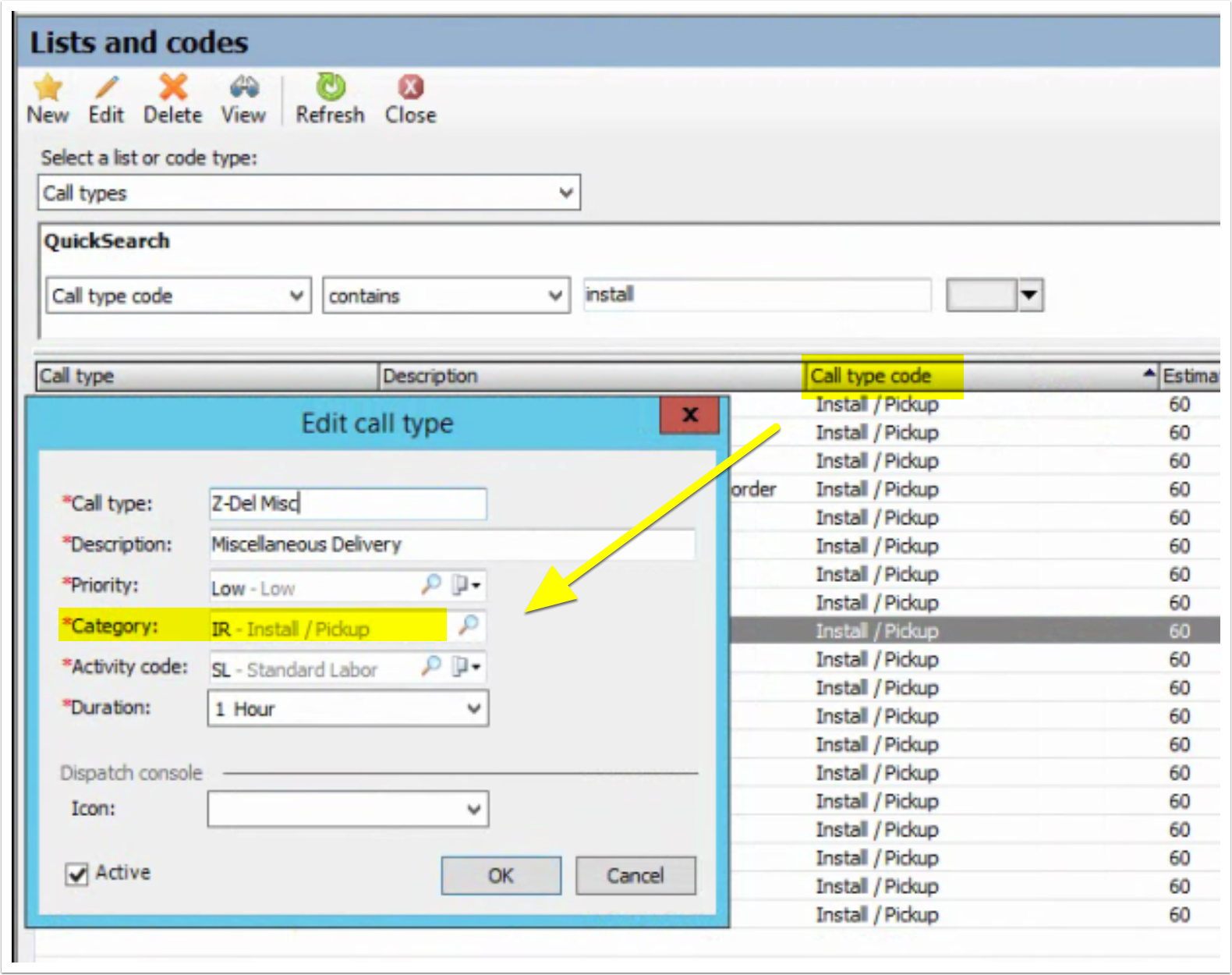Click the Estimate column header
This screenshot has width=1232, height=975.
[1190, 376]
